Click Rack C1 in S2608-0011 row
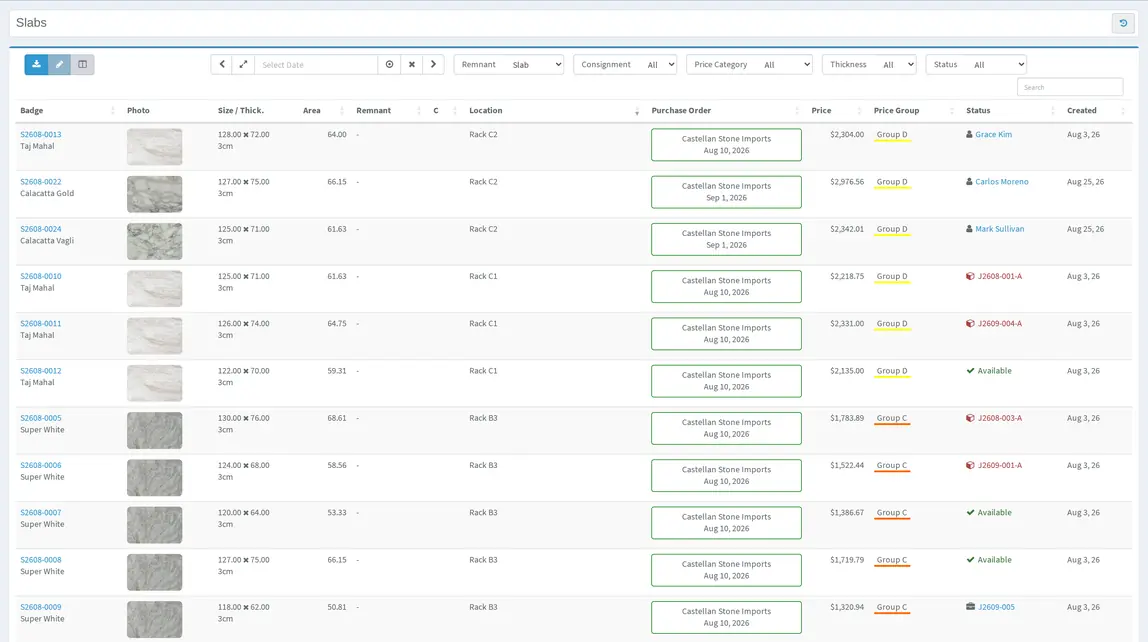Viewport: 1148px width, 642px height. [483, 324]
